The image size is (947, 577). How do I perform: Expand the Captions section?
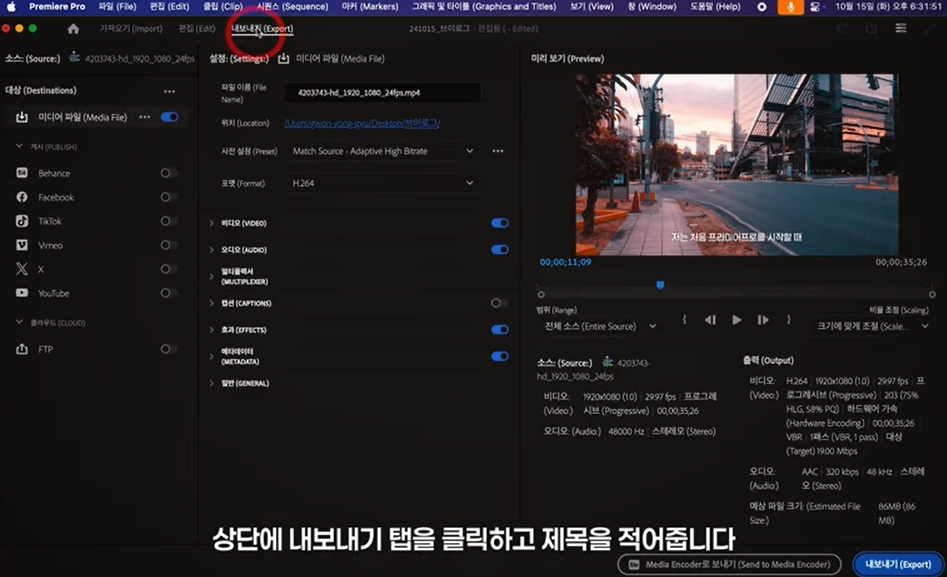click(211, 303)
